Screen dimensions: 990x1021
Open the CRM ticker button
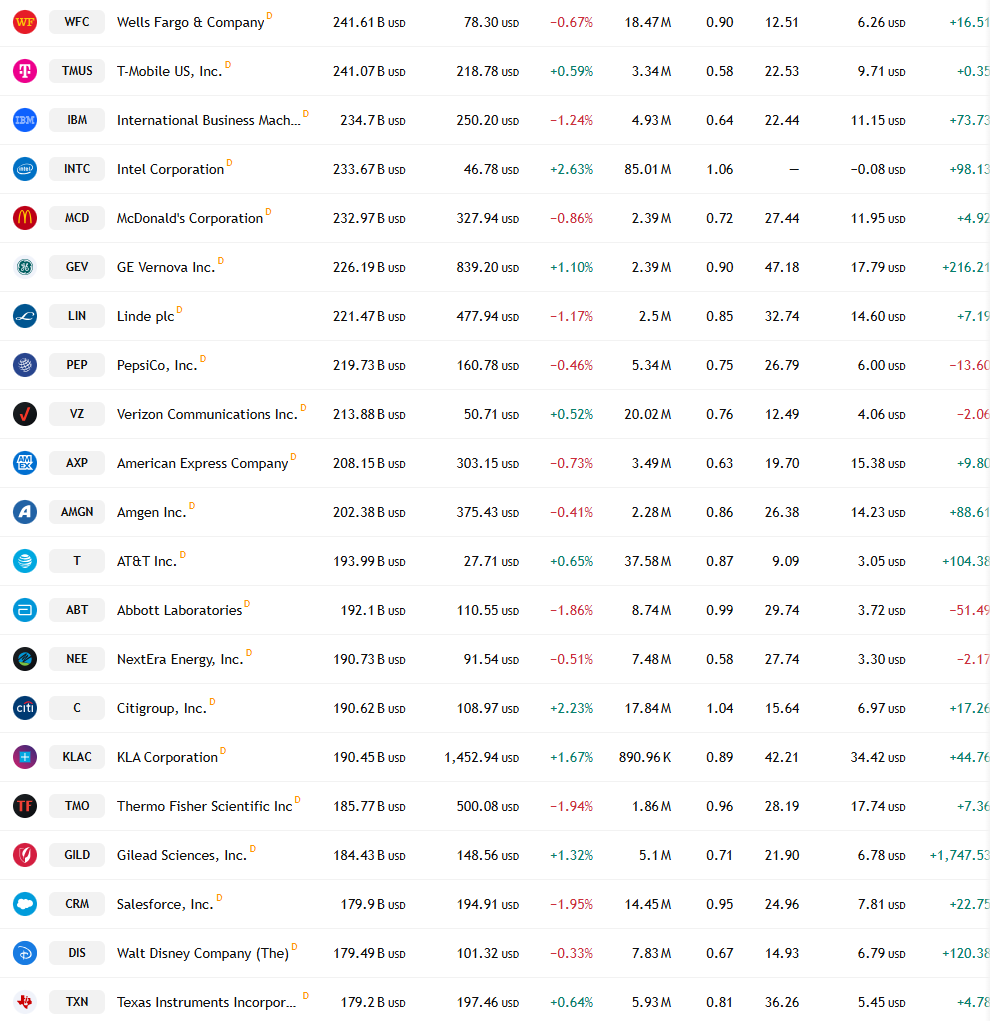click(77, 904)
